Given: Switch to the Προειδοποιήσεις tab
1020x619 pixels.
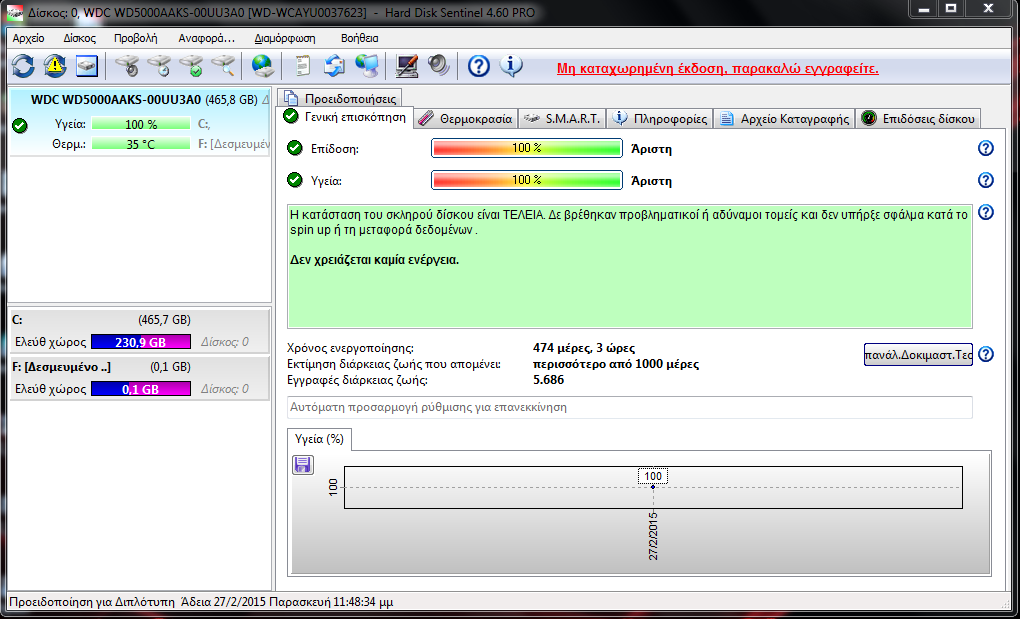Looking at the screenshot, I should [x=340, y=99].
